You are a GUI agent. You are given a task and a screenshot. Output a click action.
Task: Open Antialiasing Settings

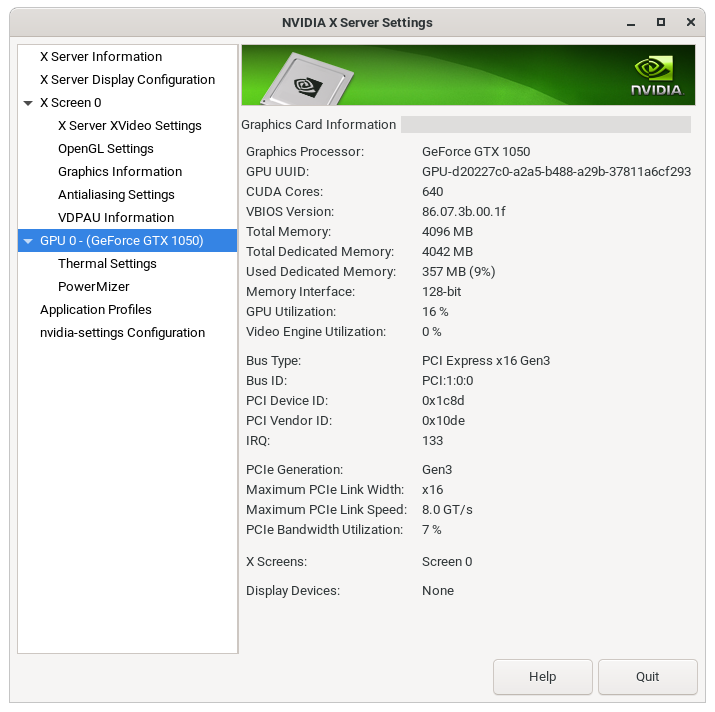[116, 195]
